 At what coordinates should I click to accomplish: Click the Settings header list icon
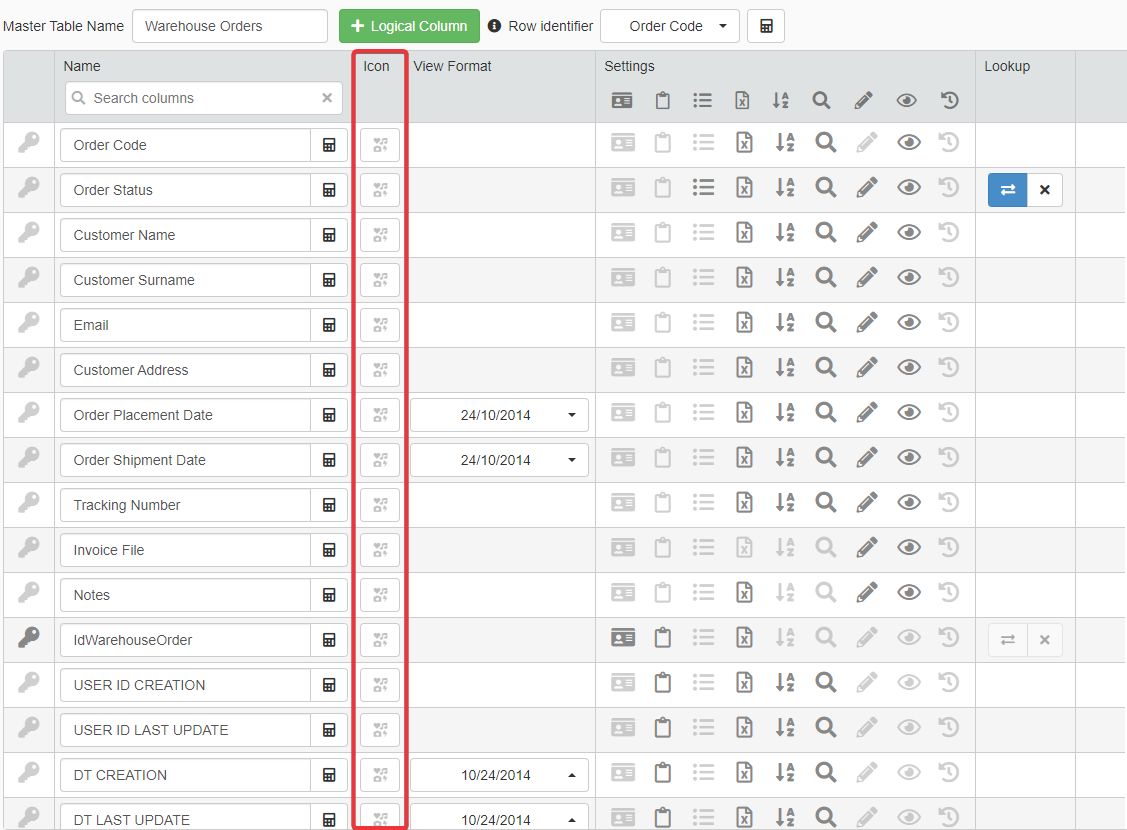[703, 100]
